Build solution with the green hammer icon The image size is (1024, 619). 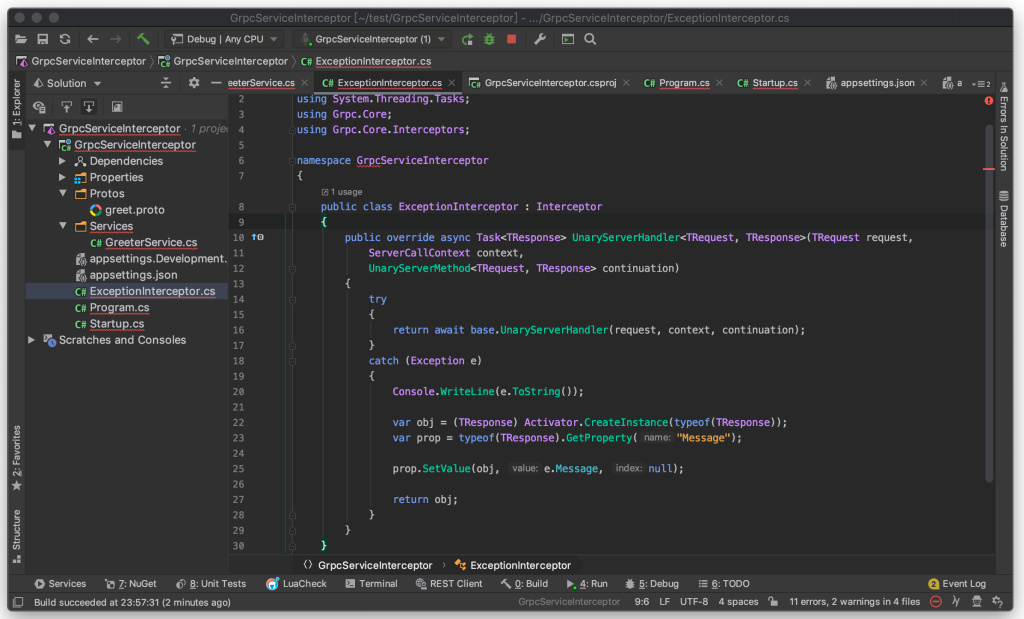tap(143, 39)
